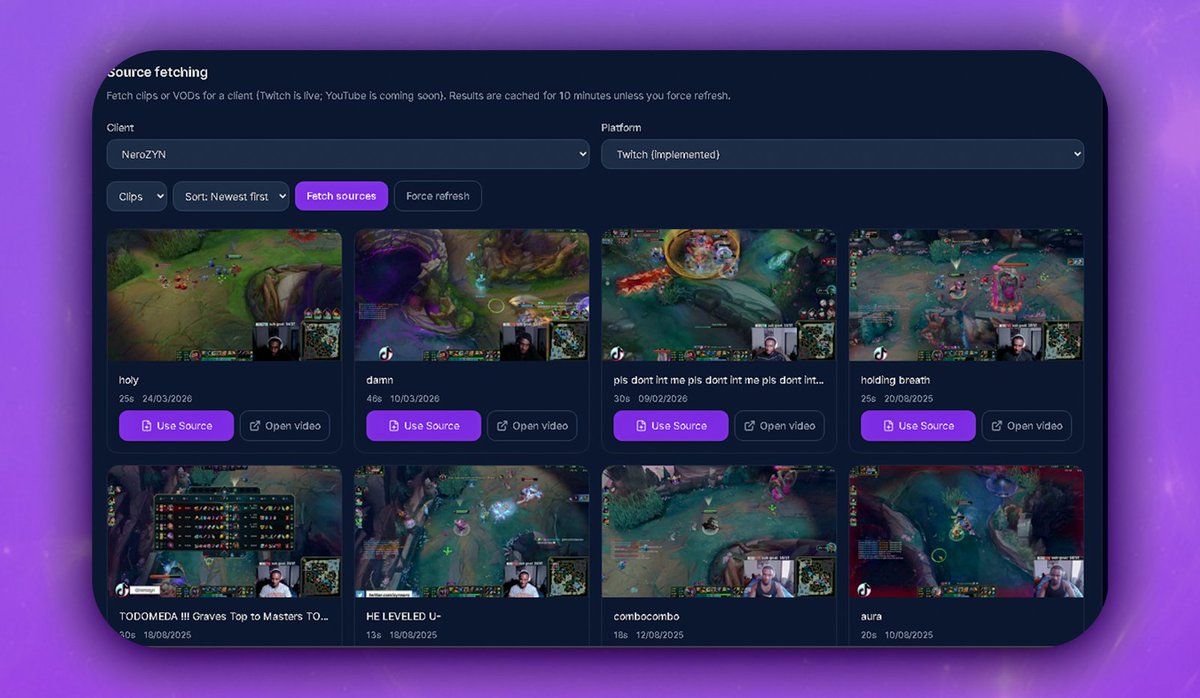
Task: Use Source for 'pls dont int me' clip
Action: pos(671,426)
